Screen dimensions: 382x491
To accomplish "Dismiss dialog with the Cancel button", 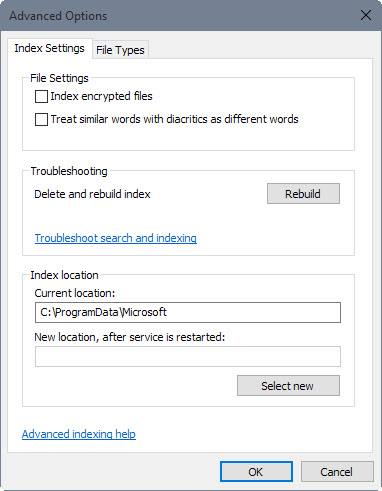I will (337, 472).
